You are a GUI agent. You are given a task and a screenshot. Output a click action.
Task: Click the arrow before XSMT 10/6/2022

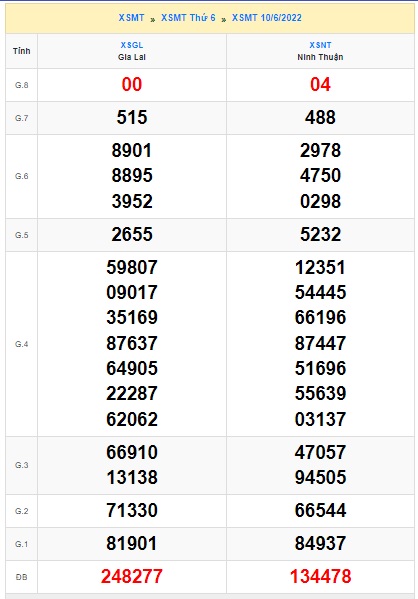tap(224, 19)
